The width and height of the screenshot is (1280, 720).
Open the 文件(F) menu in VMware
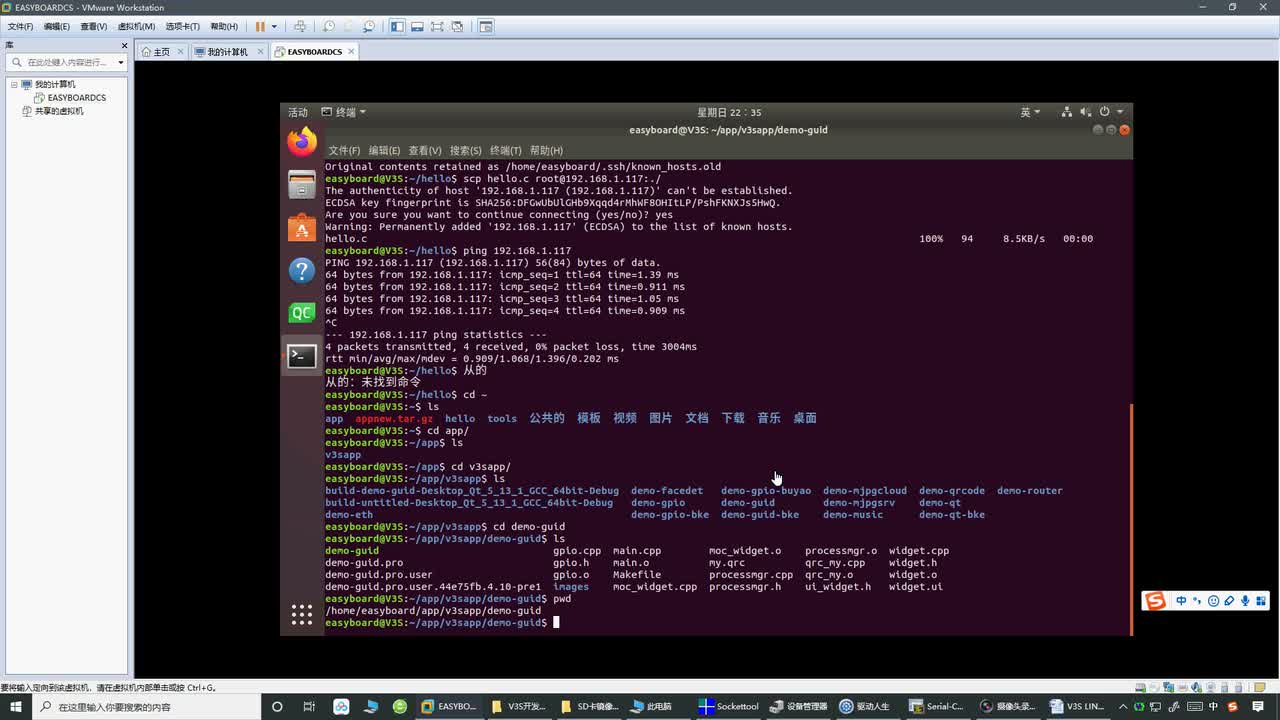(20, 27)
